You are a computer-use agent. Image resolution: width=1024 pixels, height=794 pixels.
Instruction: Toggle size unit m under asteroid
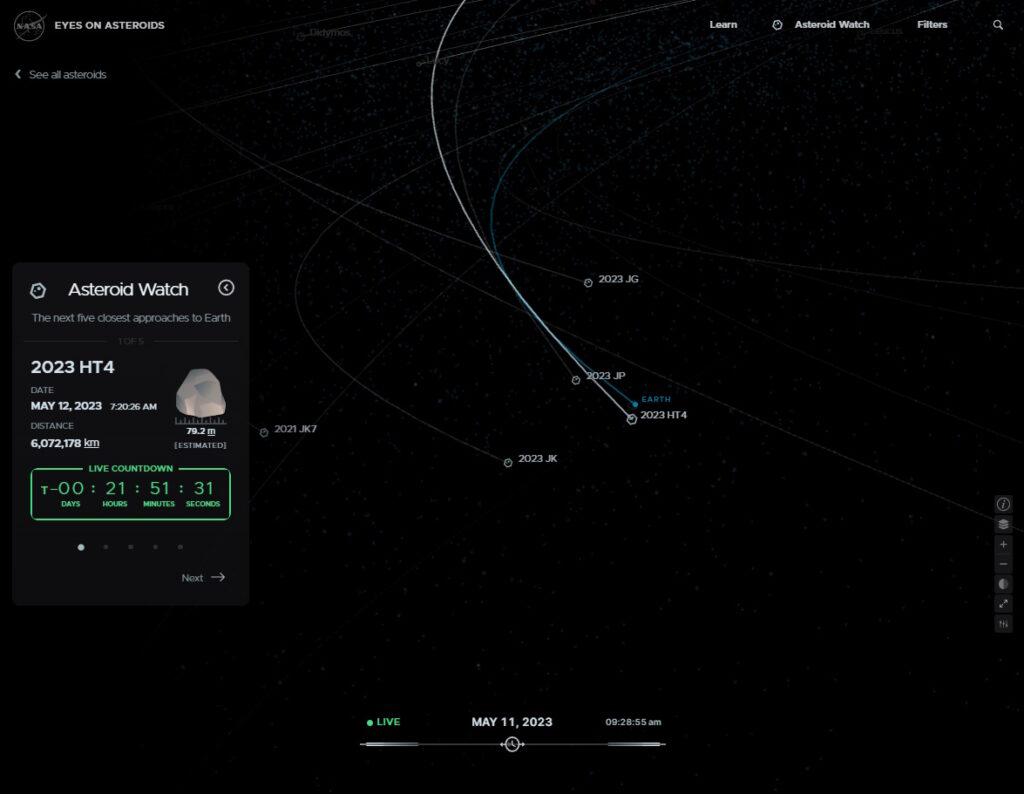211,431
